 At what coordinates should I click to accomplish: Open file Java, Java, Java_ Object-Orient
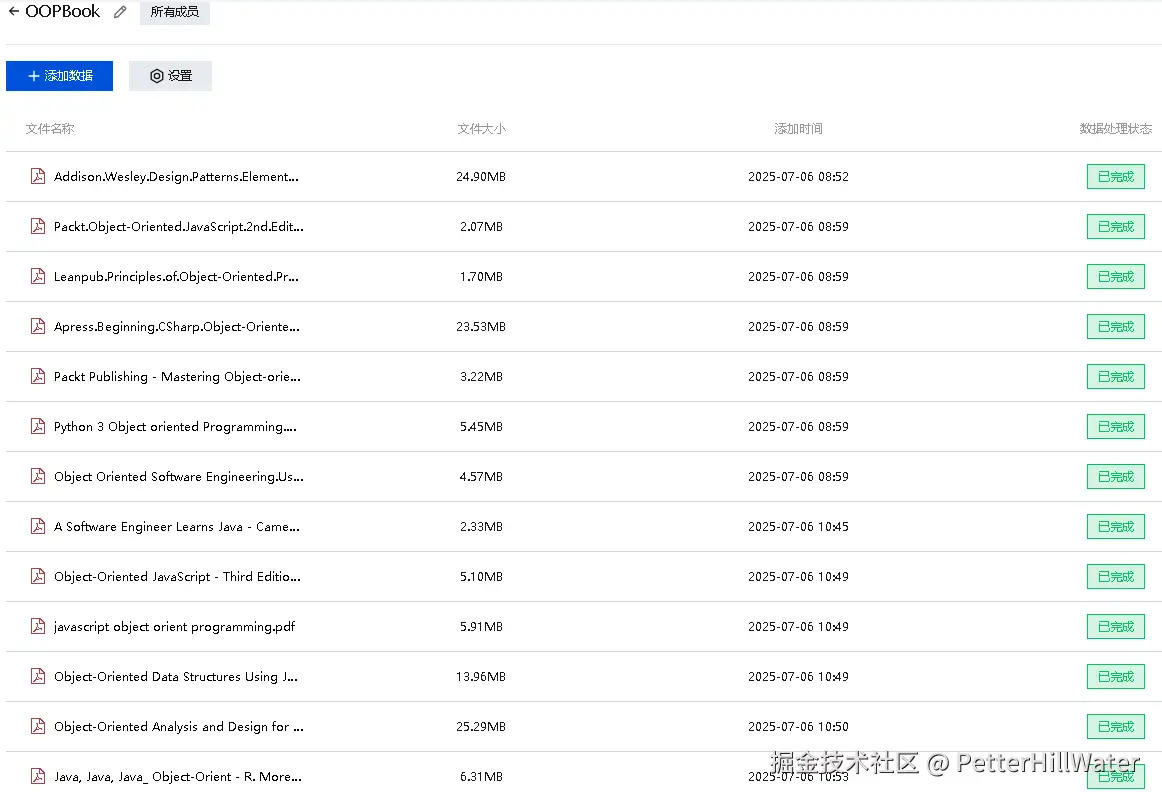178,777
